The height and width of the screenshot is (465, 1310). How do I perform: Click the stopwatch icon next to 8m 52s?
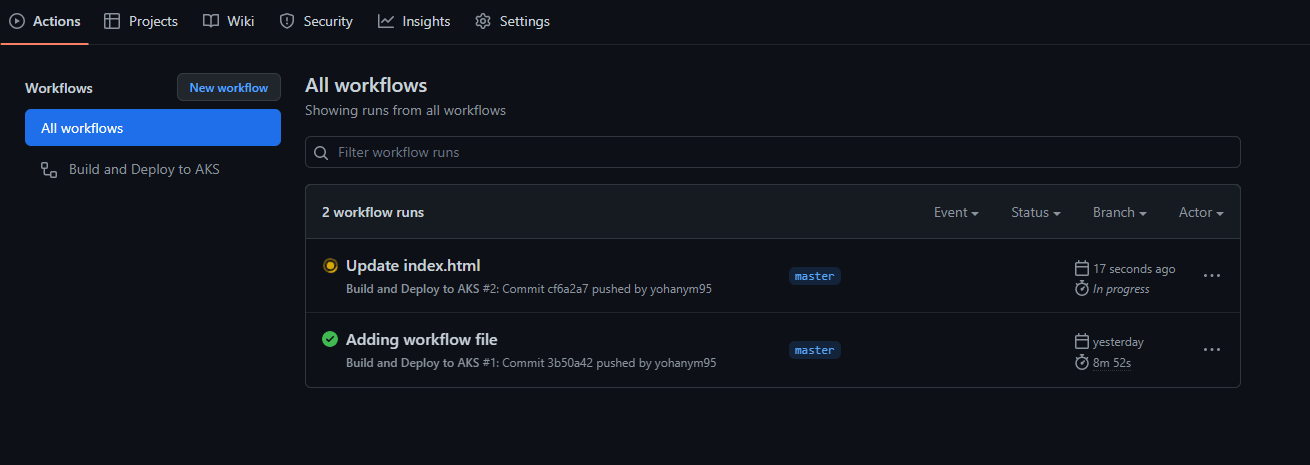1081,362
